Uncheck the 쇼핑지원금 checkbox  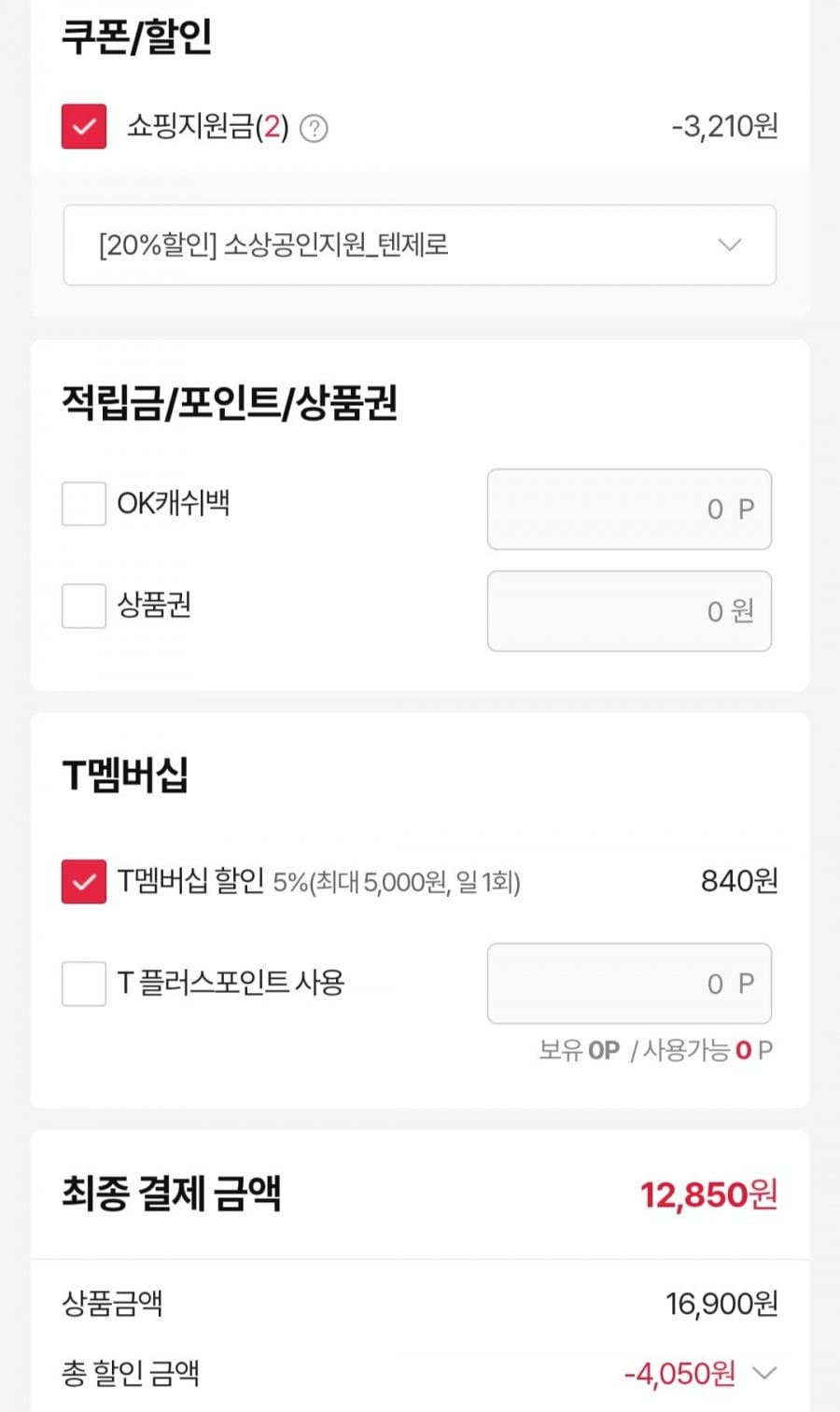(x=84, y=127)
